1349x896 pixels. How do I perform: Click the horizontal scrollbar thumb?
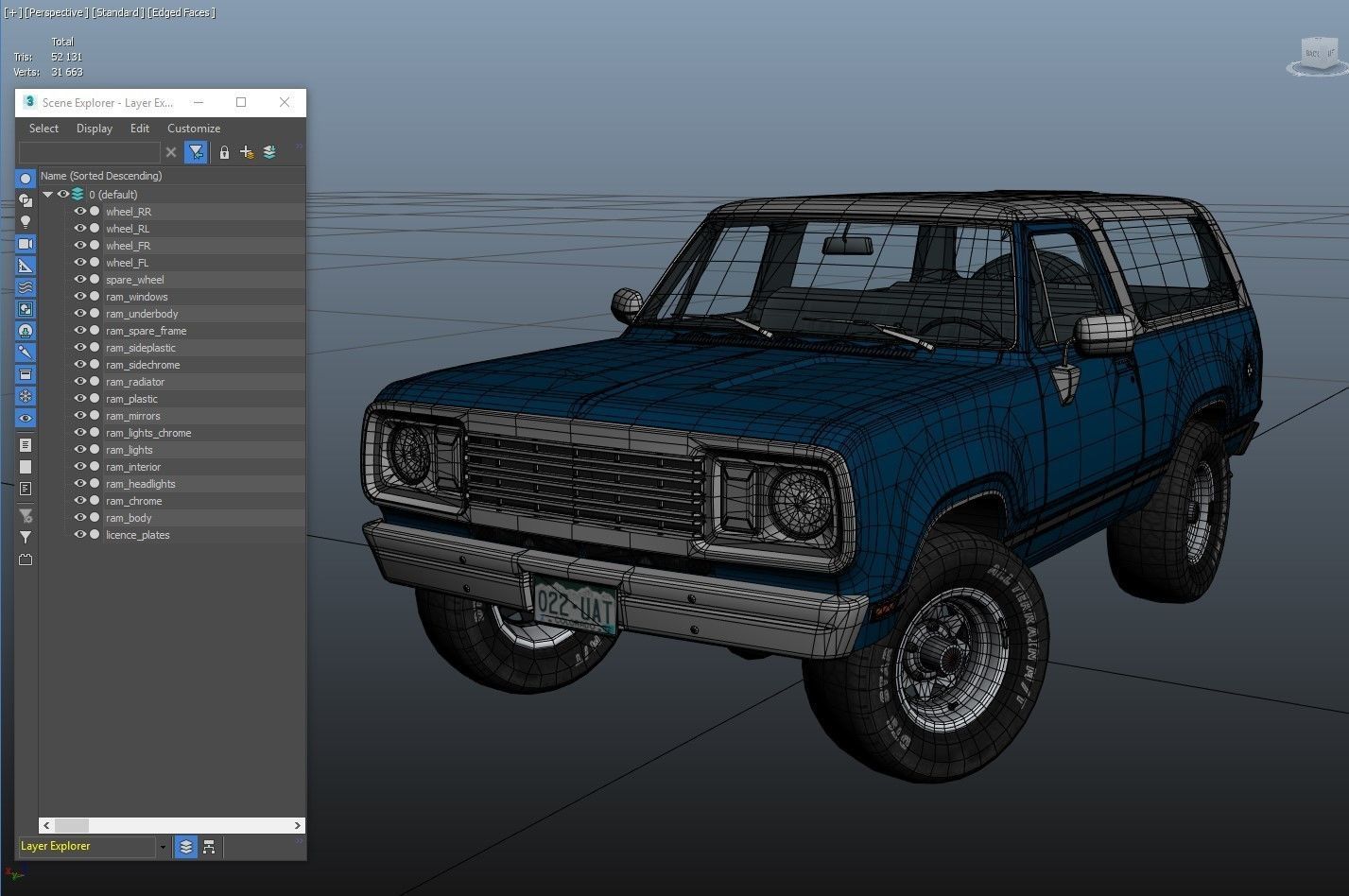click(x=72, y=825)
